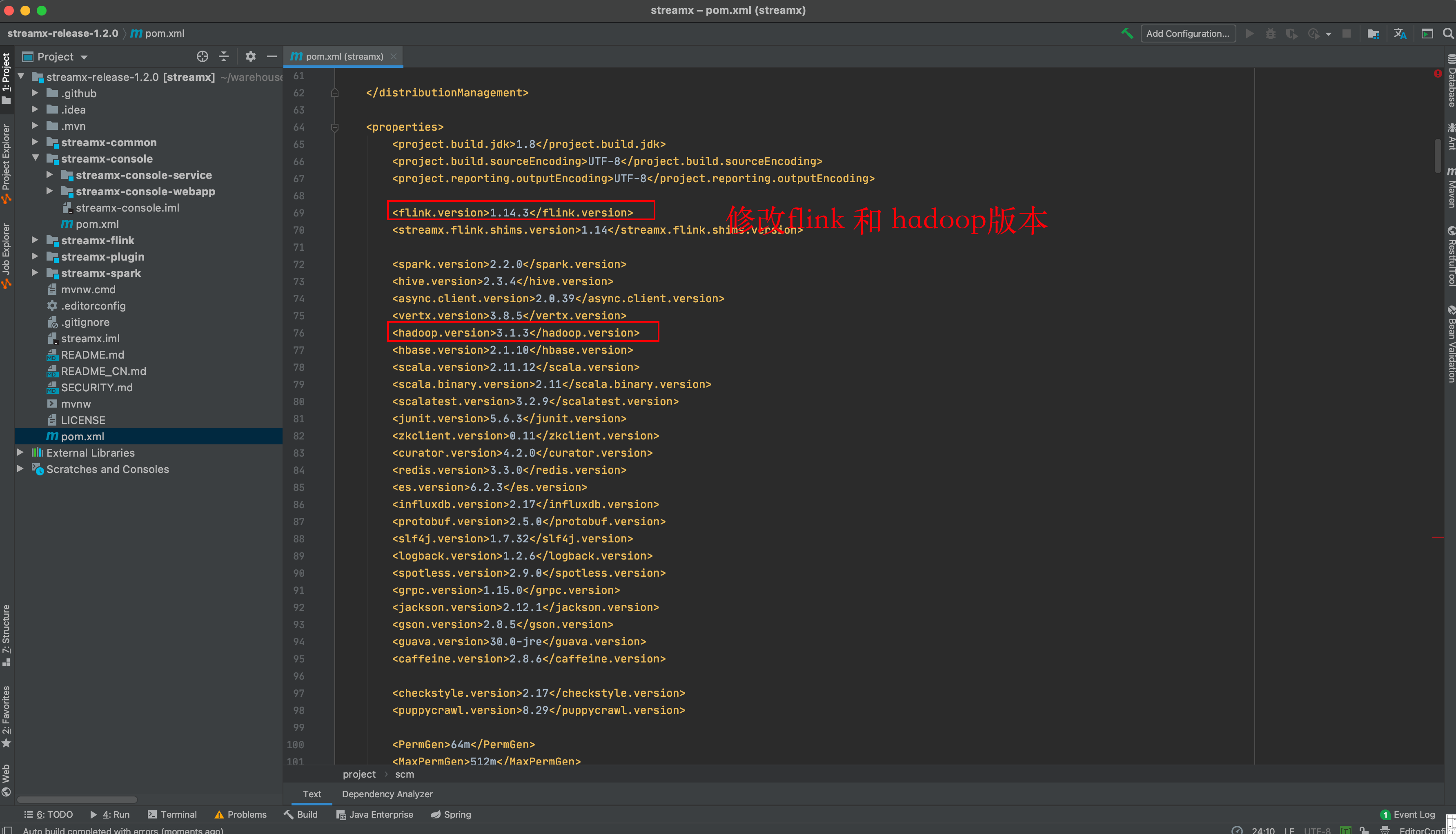Click the UTF-8 encoding in status bar
This screenshot has height=834, width=1456.
coord(1318,830)
